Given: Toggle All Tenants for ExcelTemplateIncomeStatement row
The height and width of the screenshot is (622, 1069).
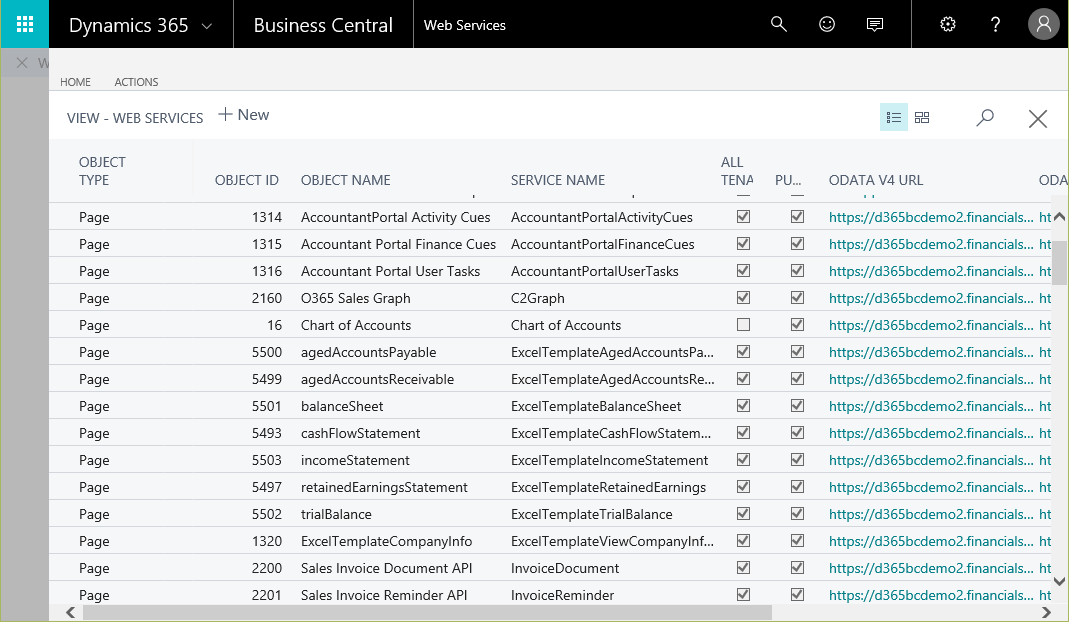Looking at the screenshot, I should [x=743, y=460].
